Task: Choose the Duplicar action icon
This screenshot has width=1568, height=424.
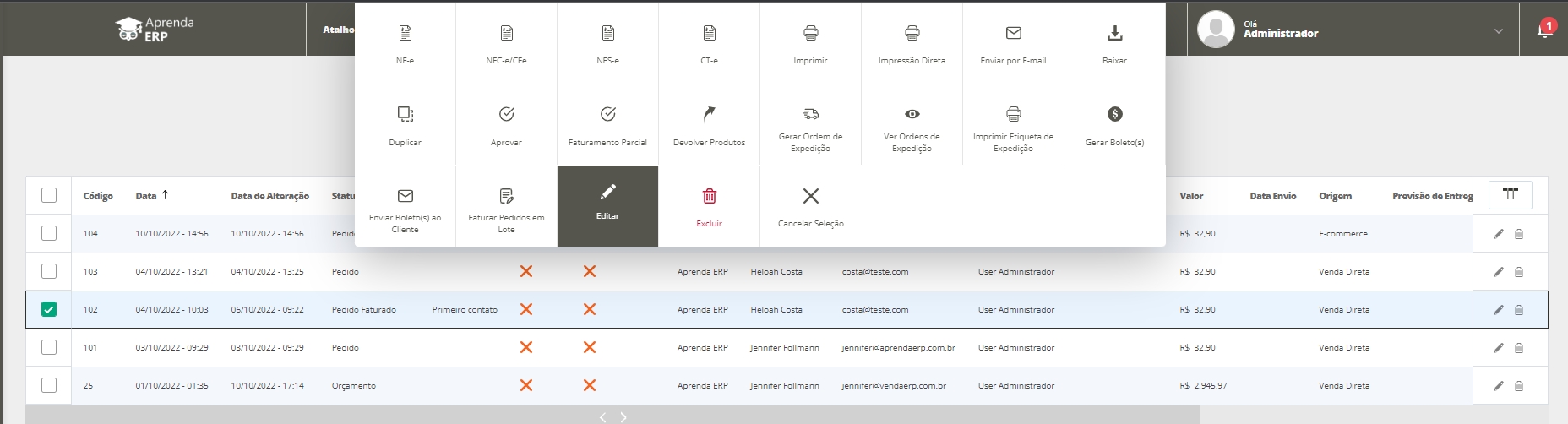Action: [405, 115]
